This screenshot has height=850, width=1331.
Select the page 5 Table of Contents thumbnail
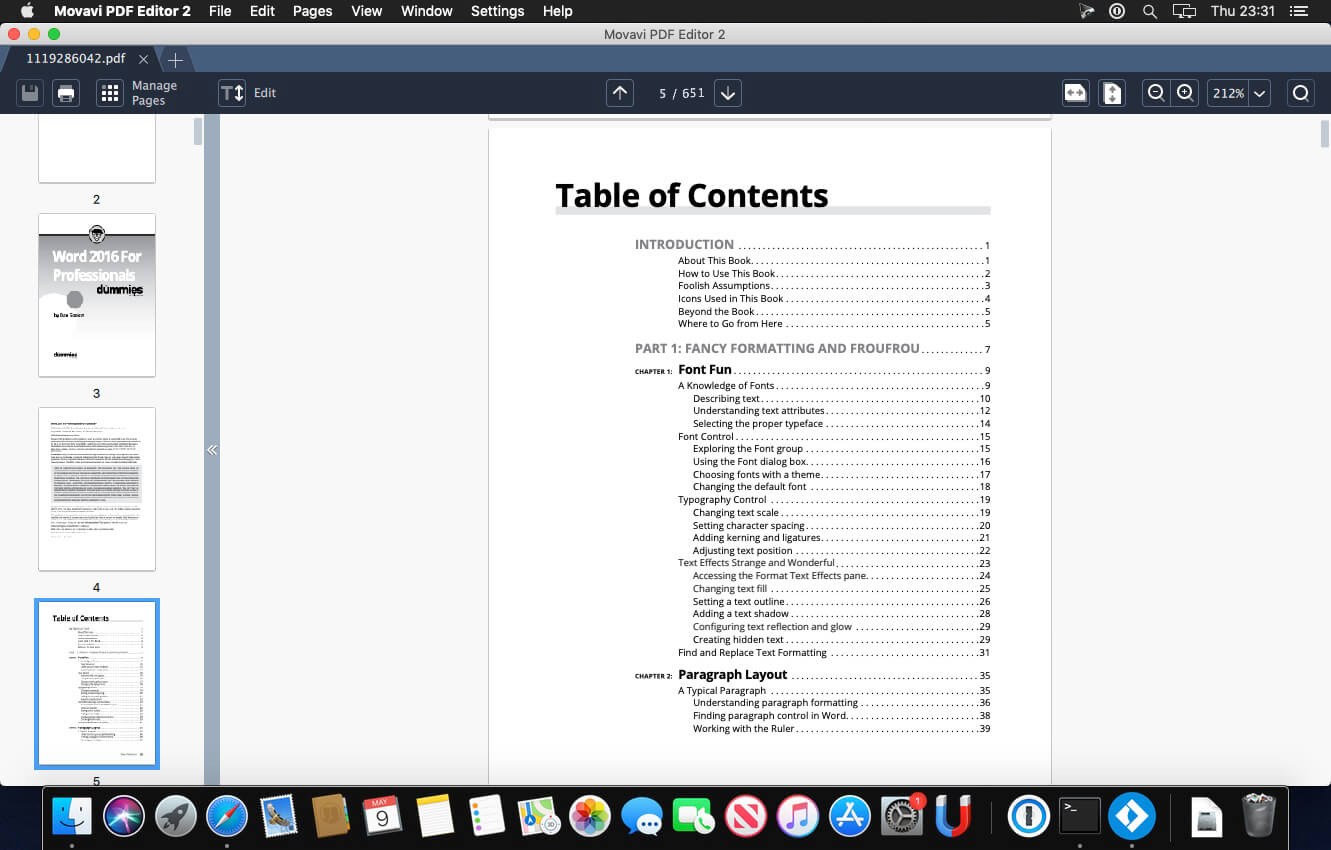click(97, 684)
